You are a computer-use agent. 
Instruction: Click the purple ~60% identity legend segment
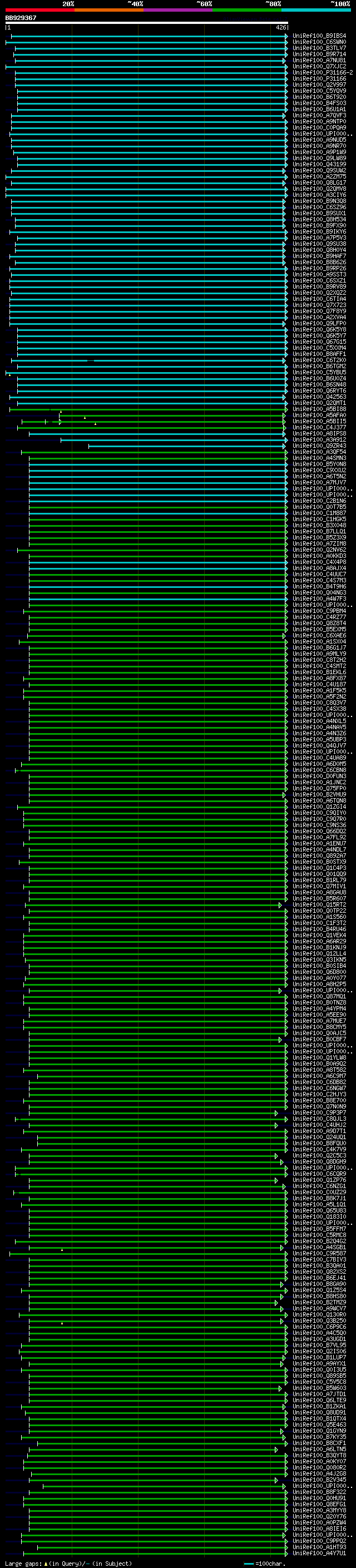click(177, 10)
